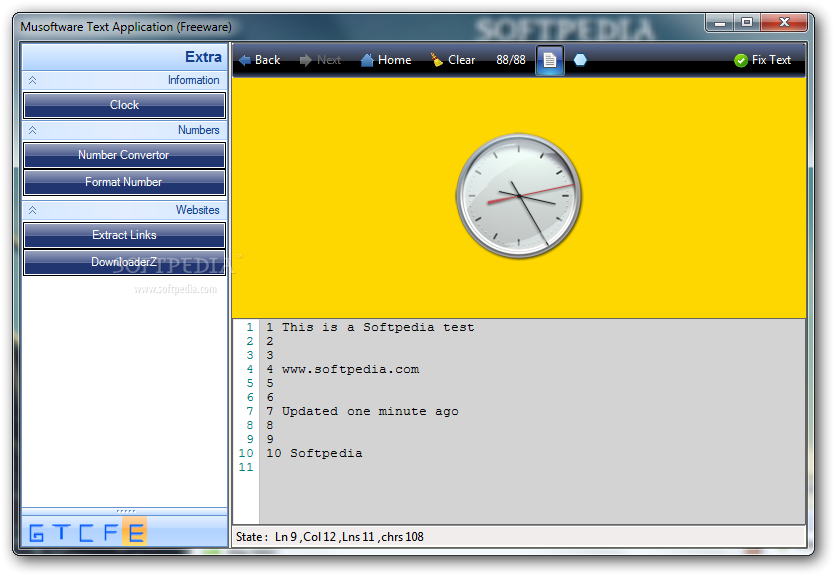This screenshot has width=835, height=576.
Task: Open the F section in bottom bar
Action: point(111,532)
